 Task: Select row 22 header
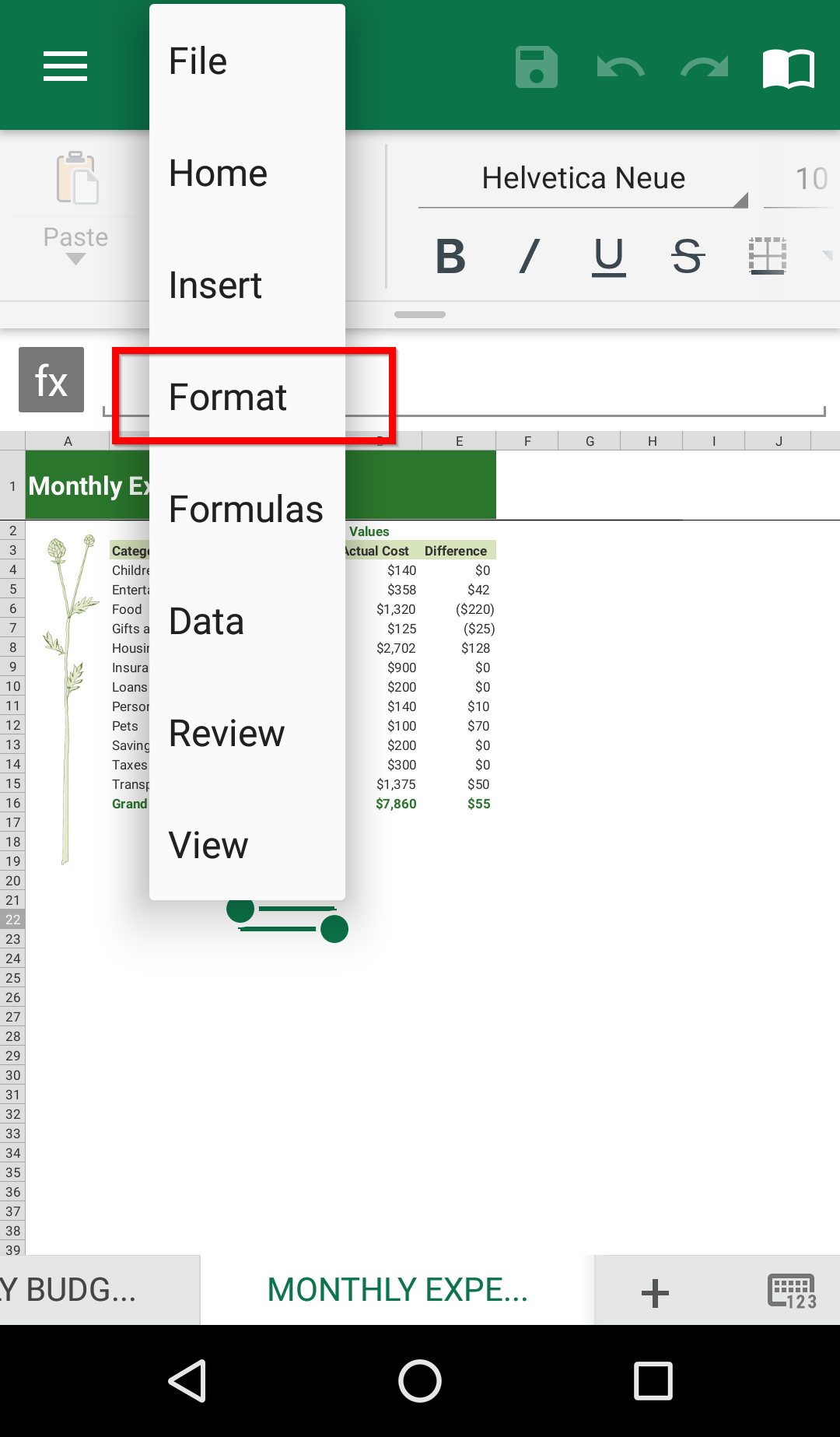(12, 920)
